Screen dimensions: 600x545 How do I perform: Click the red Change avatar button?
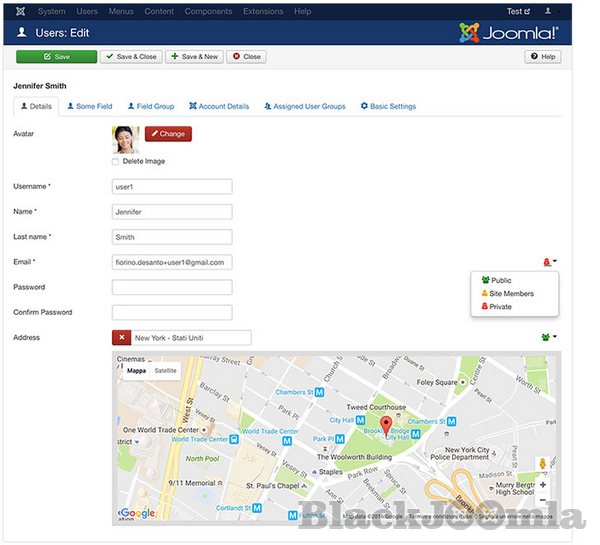(168, 134)
